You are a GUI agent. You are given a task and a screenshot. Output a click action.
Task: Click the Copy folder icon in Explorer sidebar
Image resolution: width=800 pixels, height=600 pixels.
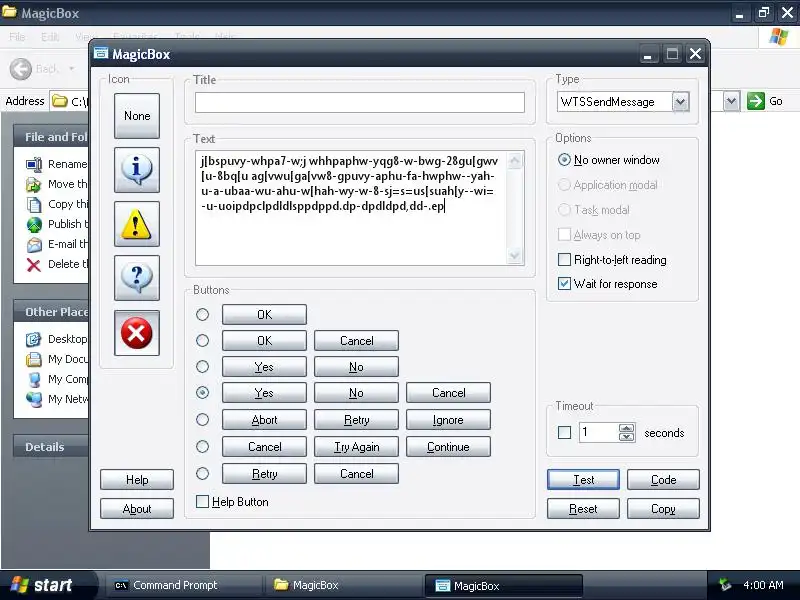pos(34,204)
